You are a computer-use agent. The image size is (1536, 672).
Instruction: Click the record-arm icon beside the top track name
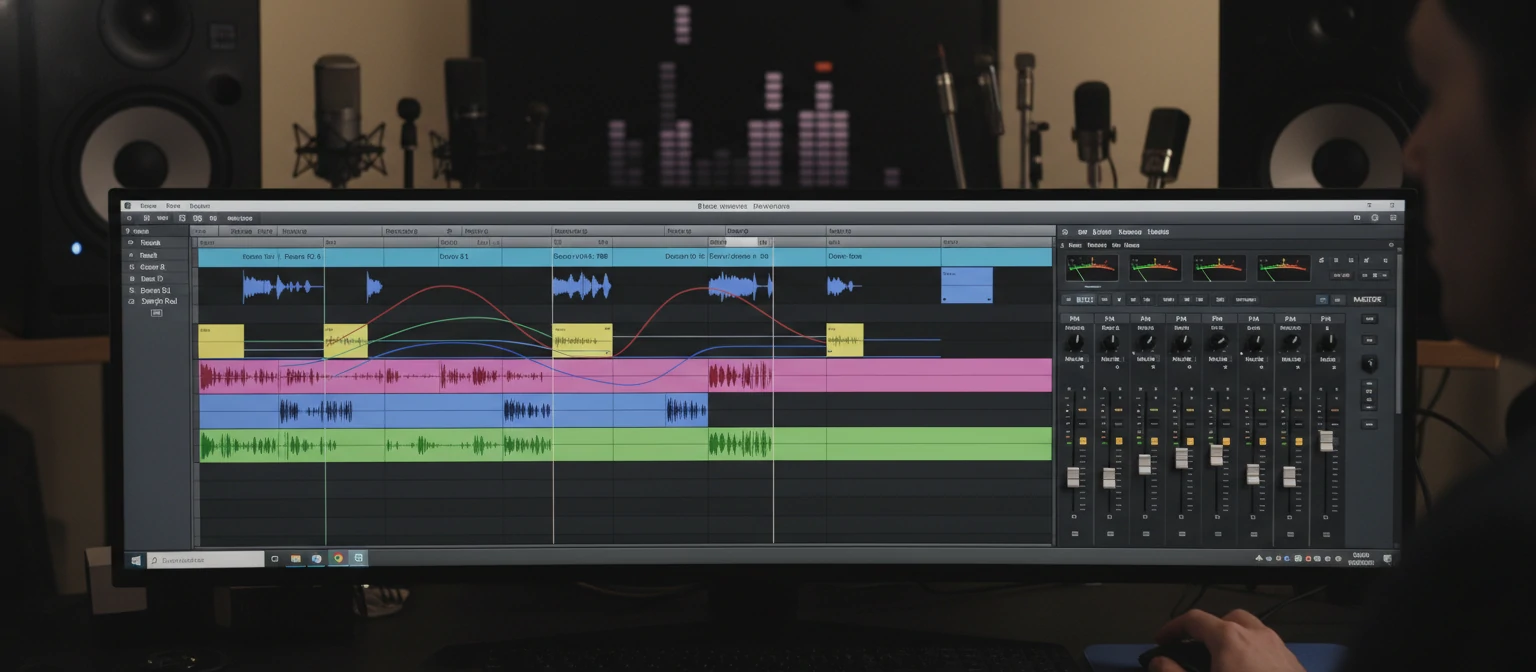[x=130, y=243]
